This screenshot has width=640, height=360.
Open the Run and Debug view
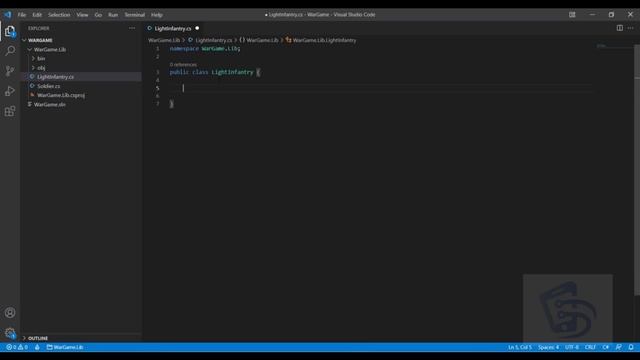10,91
